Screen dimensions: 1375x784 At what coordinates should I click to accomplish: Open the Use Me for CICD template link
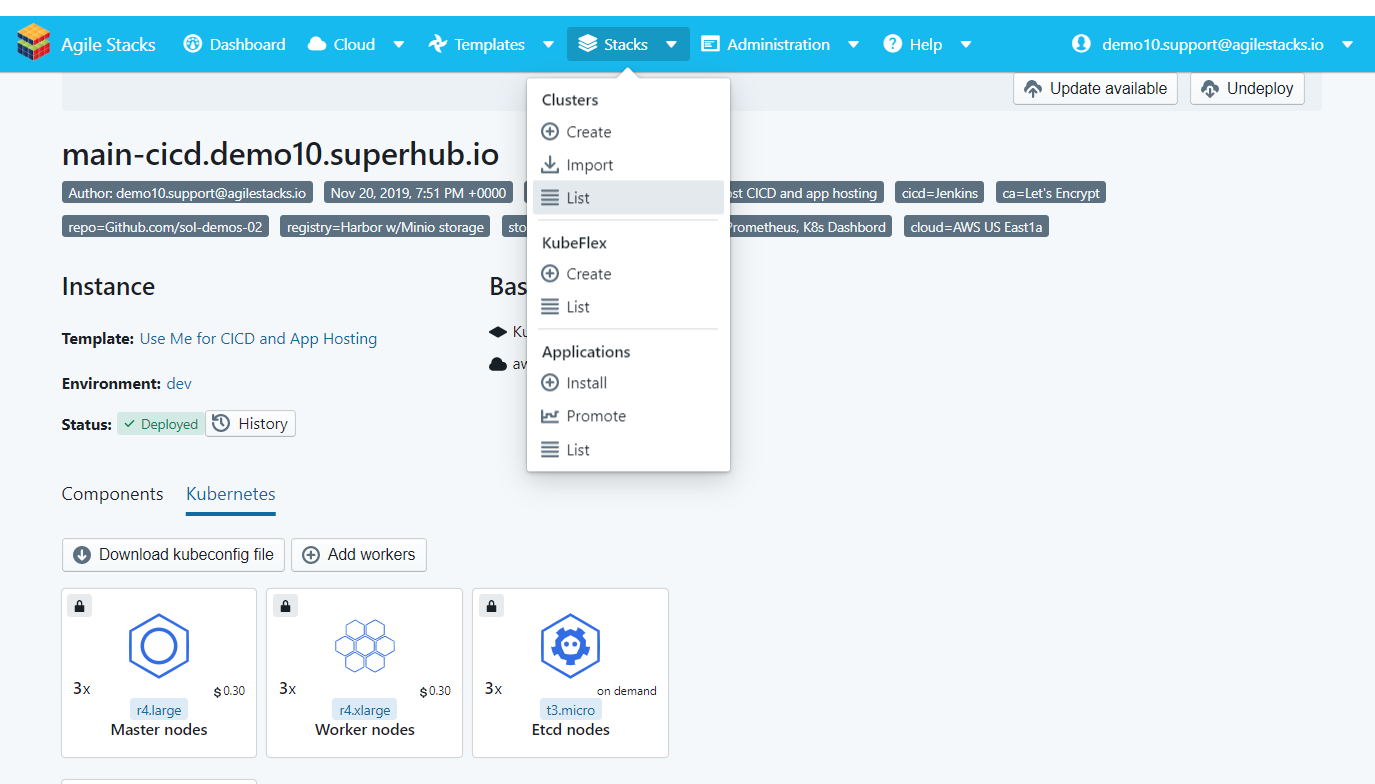[x=259, y=339]
